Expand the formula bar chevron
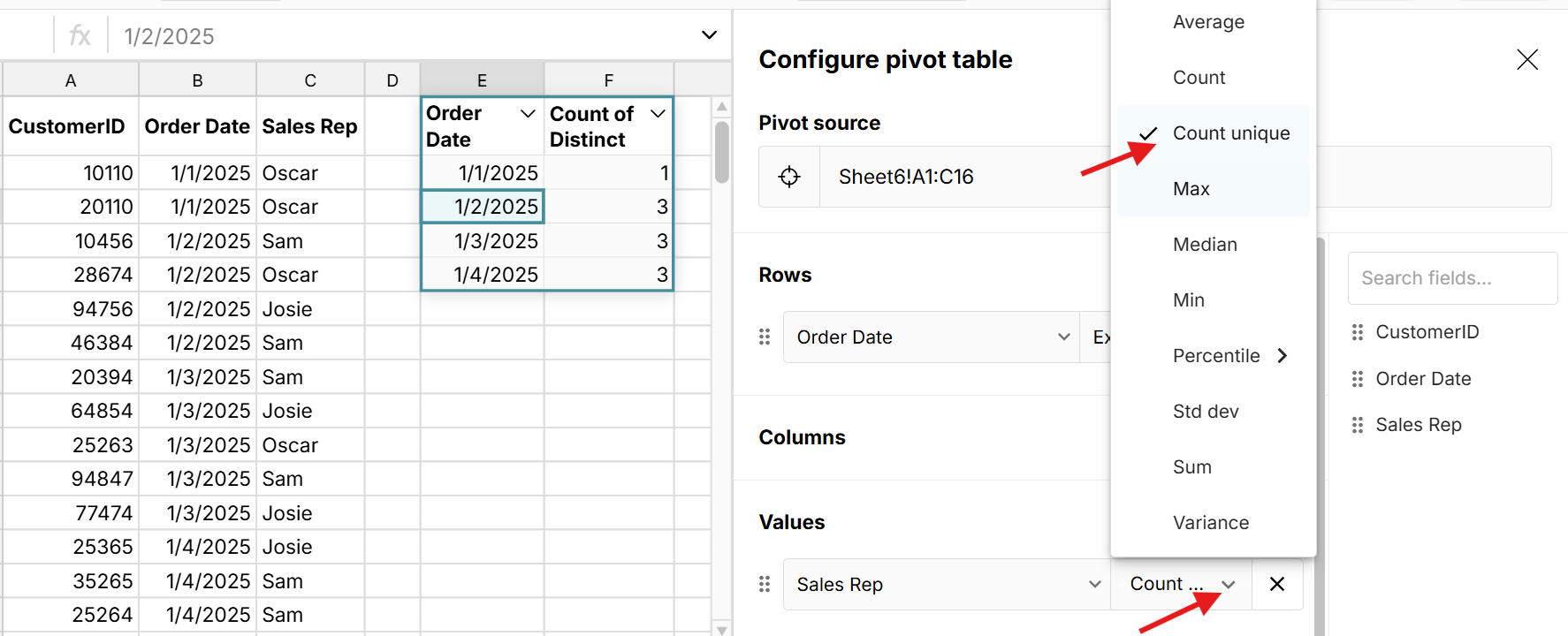Screen dimensions: 1568x636 tap(709, 35)
